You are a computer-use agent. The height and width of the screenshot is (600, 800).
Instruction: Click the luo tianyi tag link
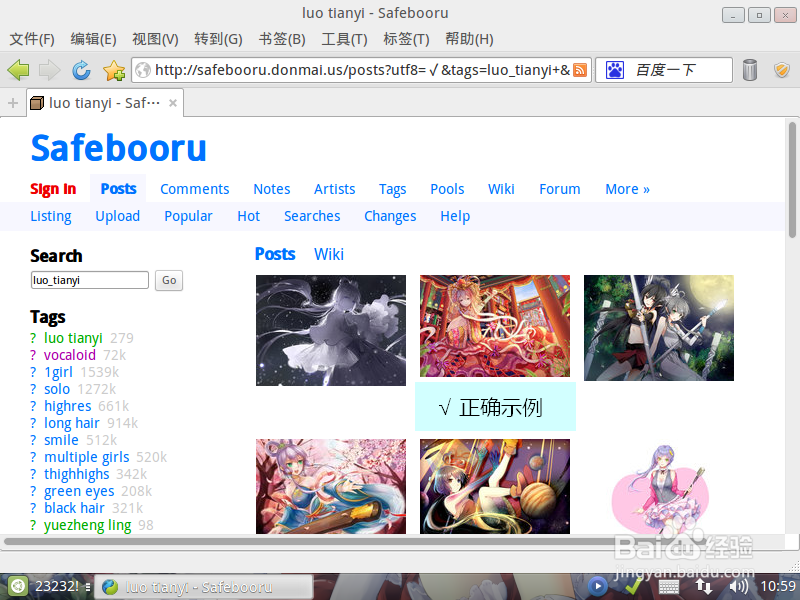coord(73,338)
